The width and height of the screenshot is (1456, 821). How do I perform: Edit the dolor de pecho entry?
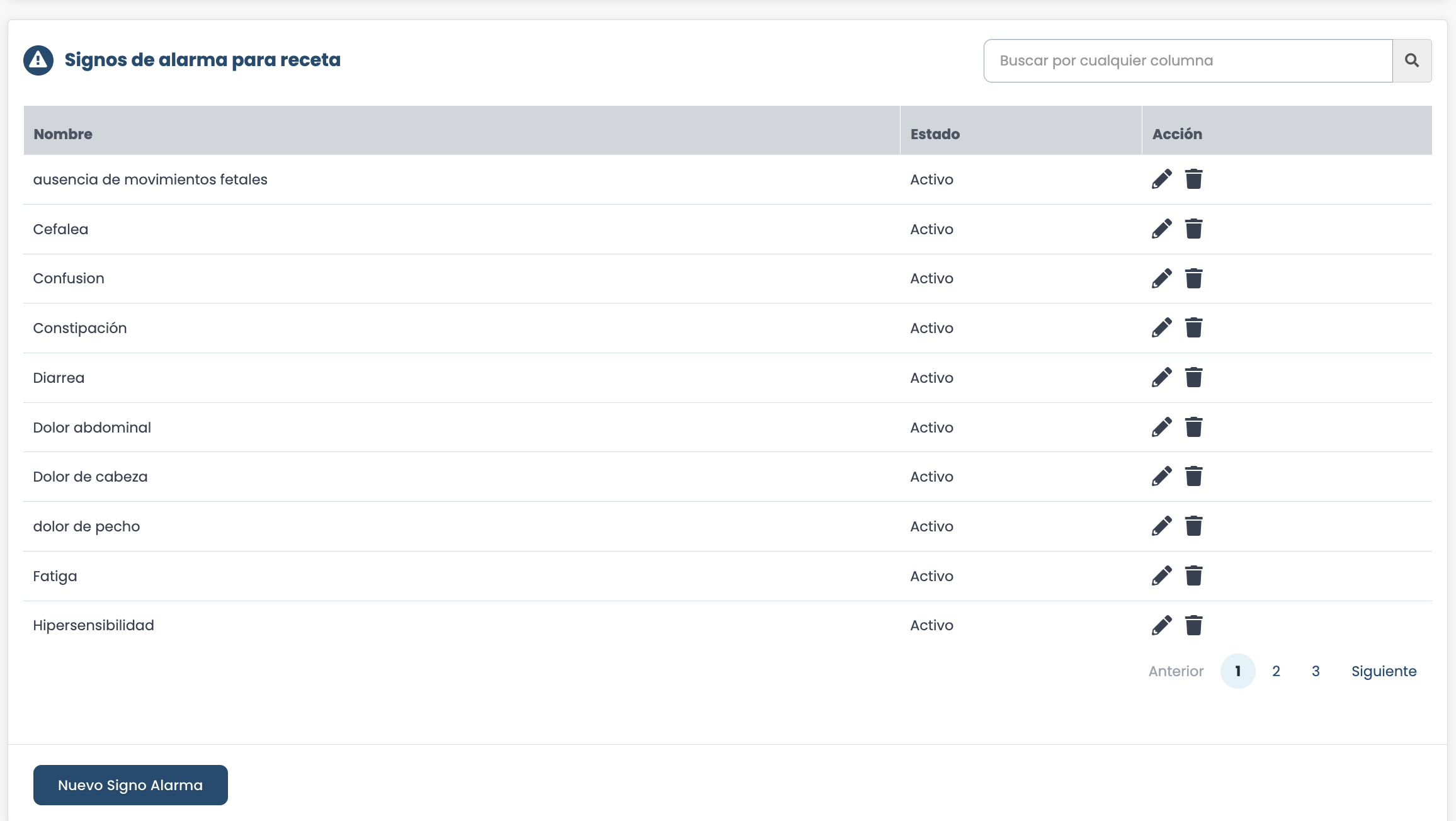click(x=1162, y=526)
